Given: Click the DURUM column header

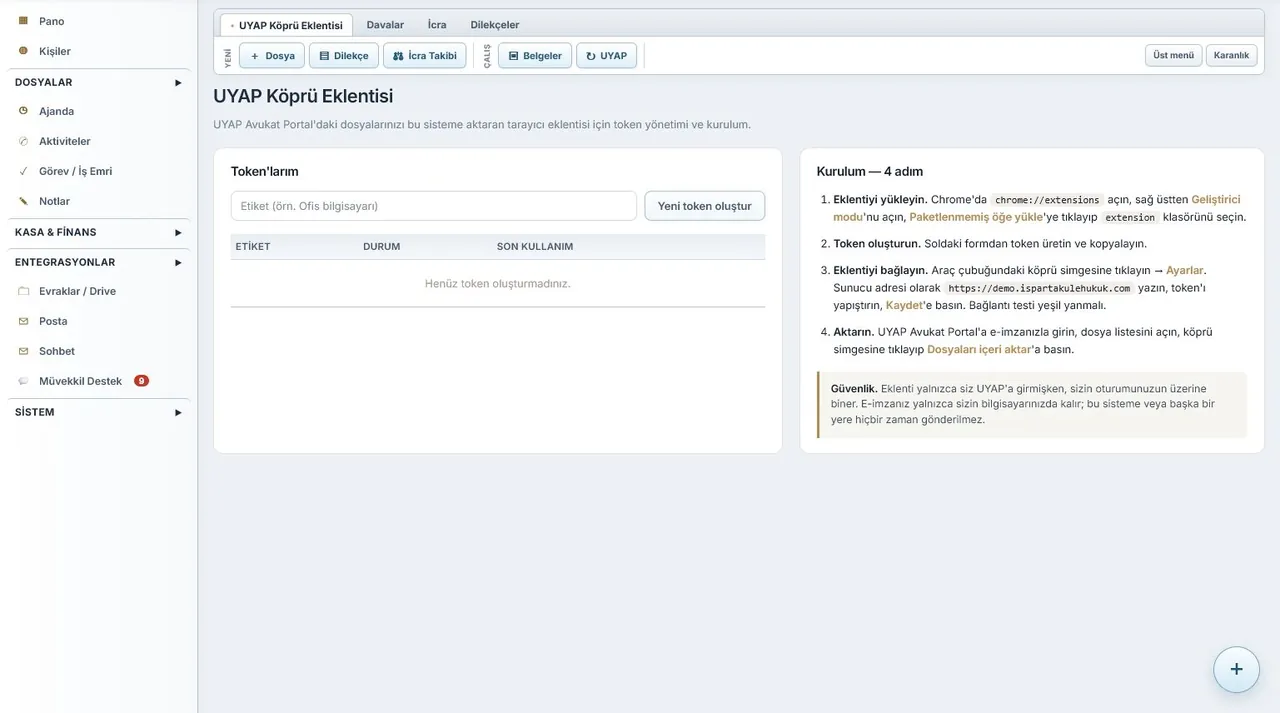Looking at the screenshot, I should click(382, 247).
